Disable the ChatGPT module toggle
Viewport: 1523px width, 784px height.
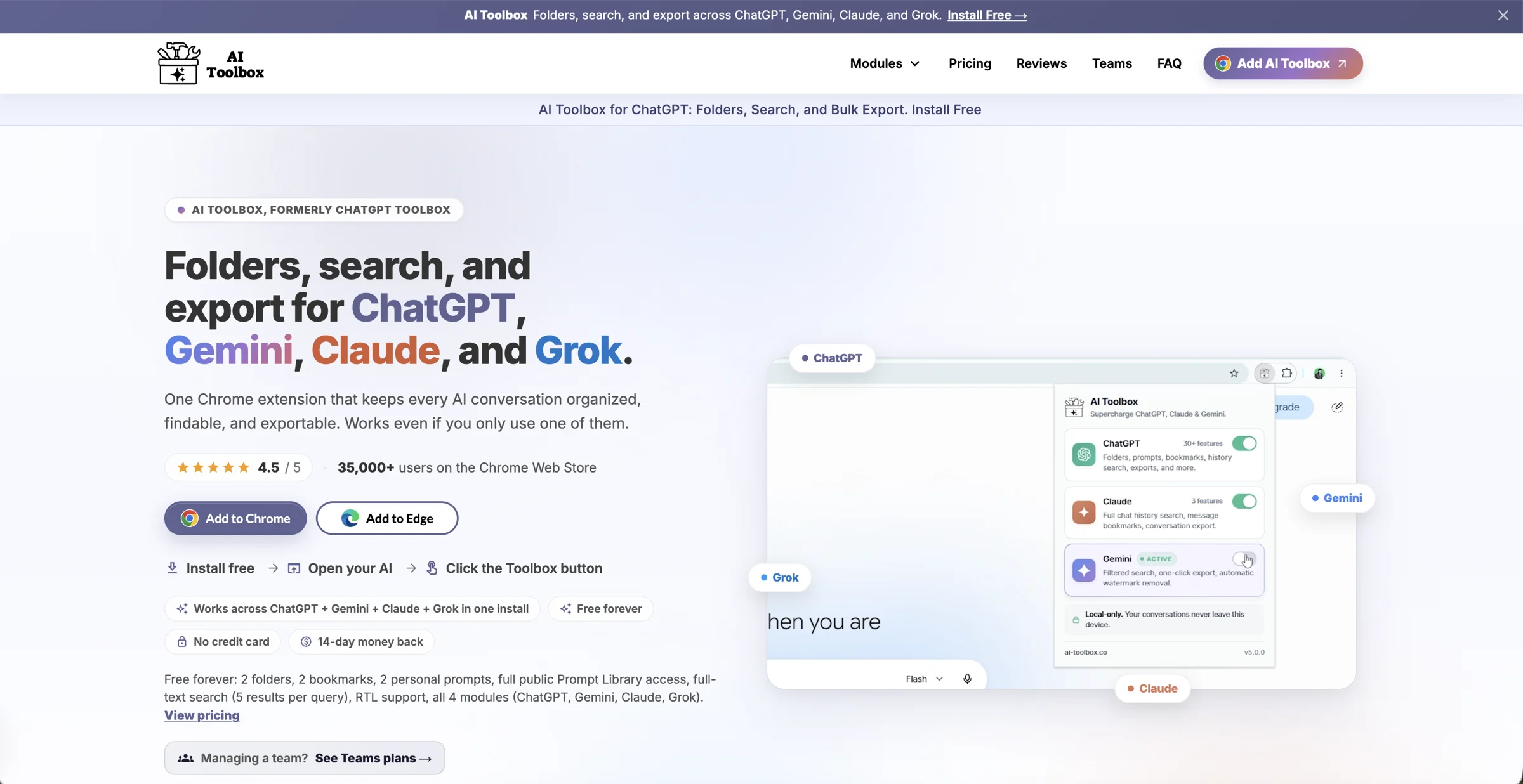click(x=1244, y=443)
